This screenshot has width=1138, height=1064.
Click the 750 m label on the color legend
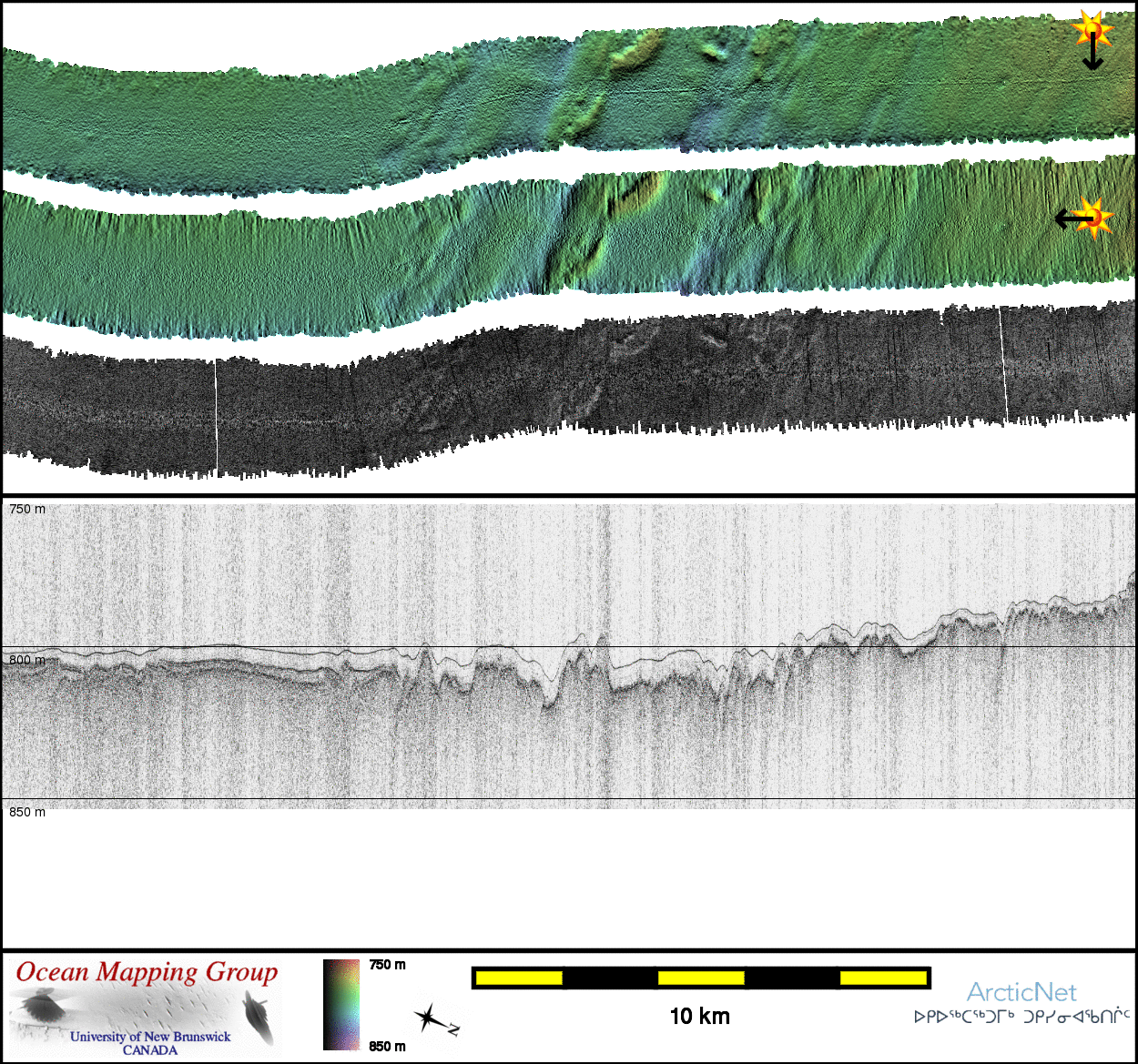(x=387, y=965)
